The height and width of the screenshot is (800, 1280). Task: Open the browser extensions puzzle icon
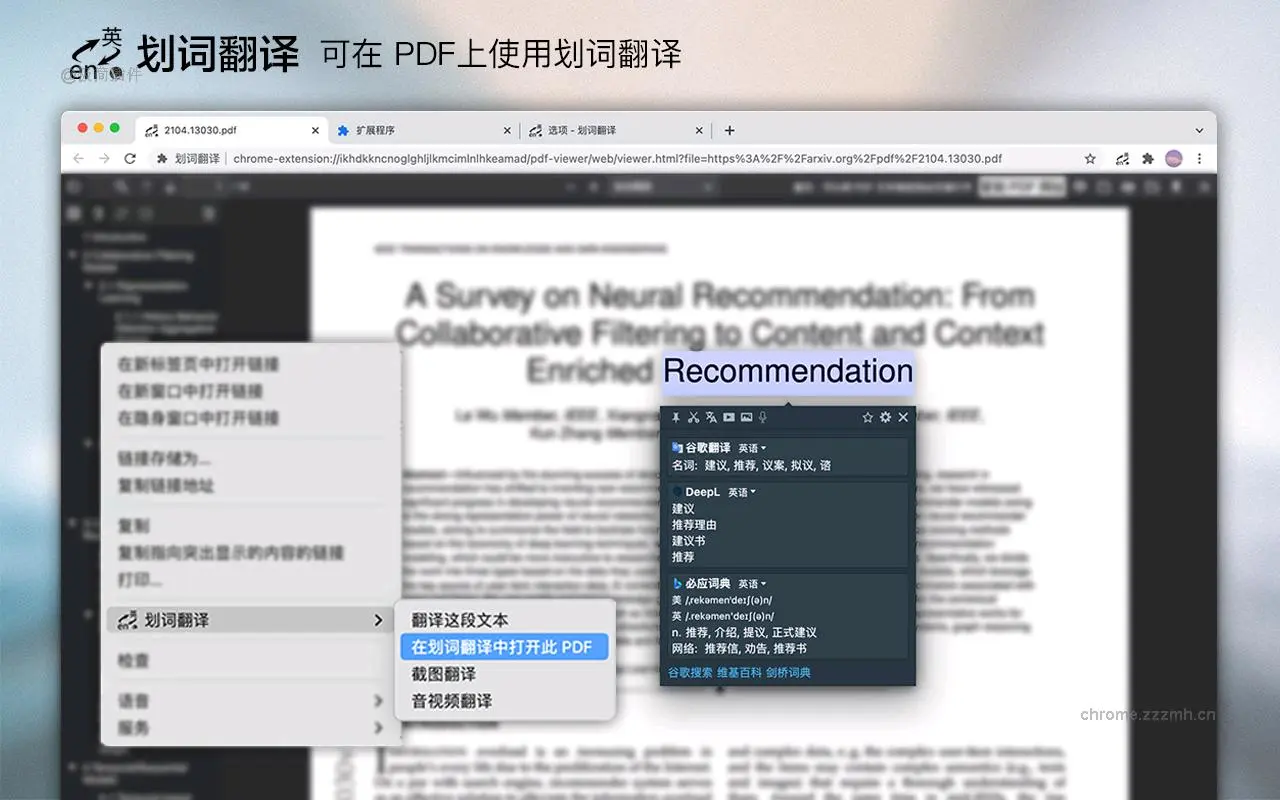[x=1148, y=158]
